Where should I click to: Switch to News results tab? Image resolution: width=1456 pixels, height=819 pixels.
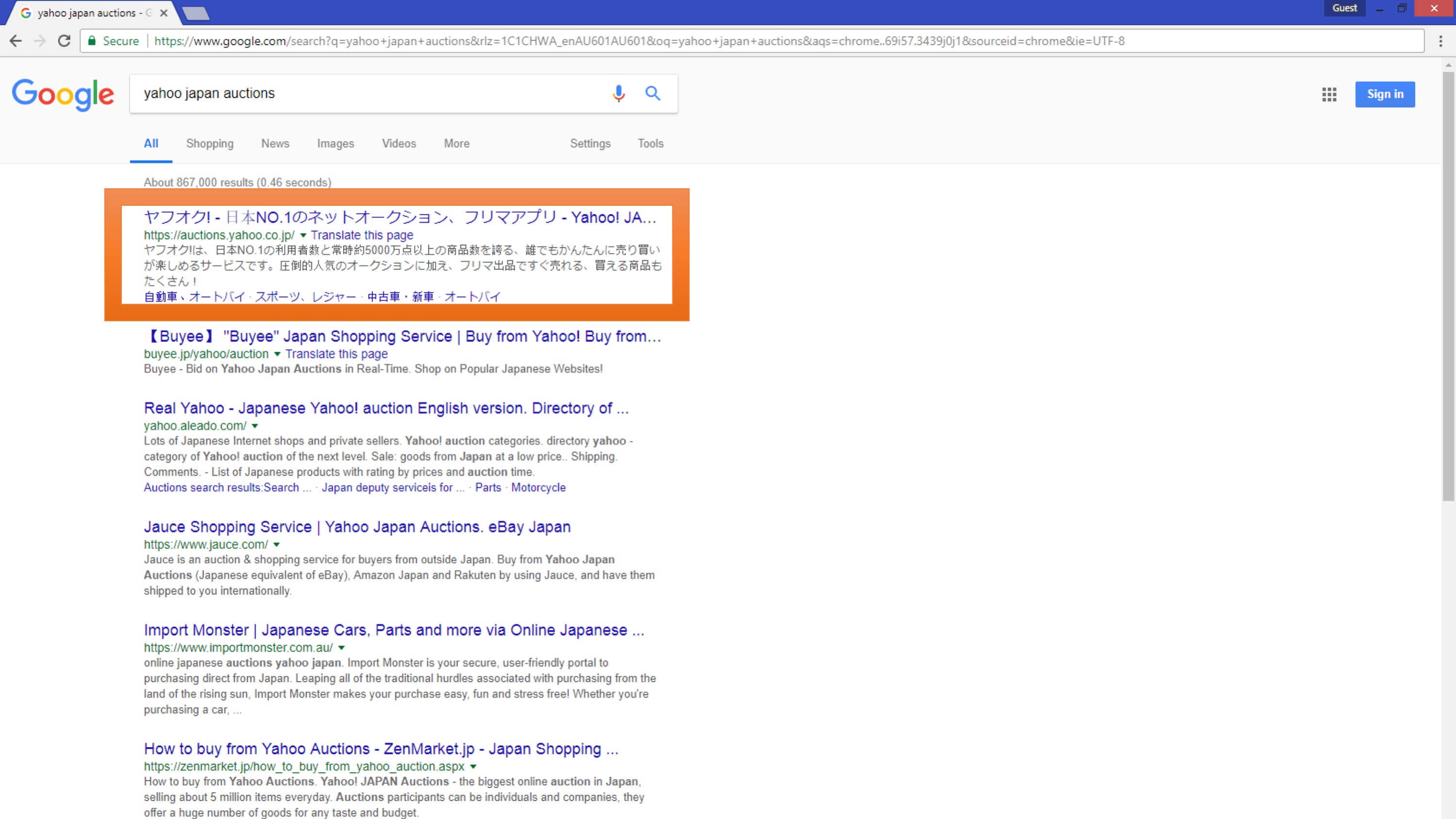point(275,144)
